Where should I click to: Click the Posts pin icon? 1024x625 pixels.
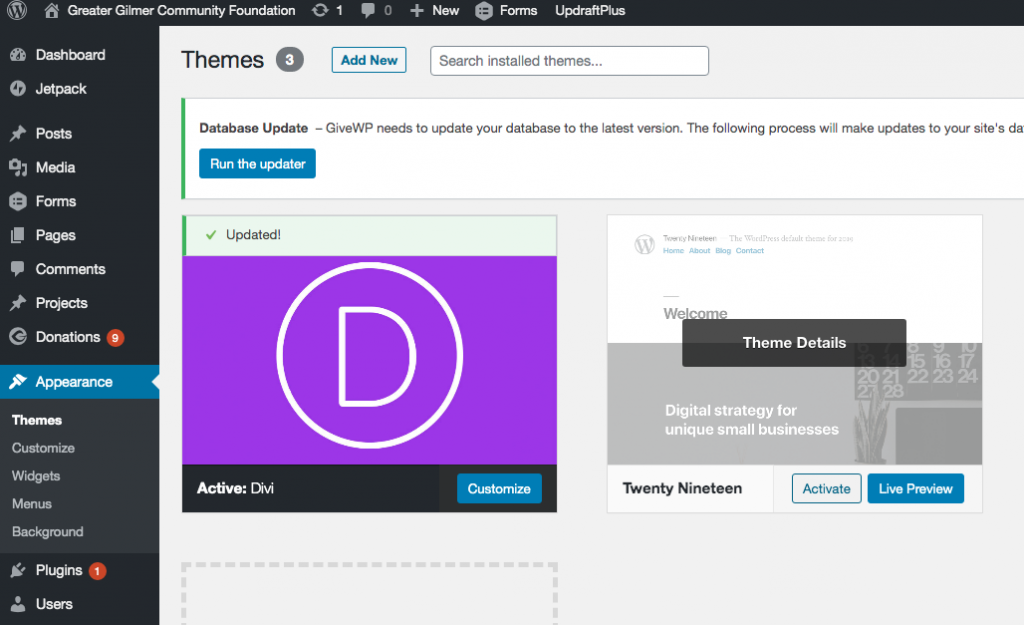[18, 133]
